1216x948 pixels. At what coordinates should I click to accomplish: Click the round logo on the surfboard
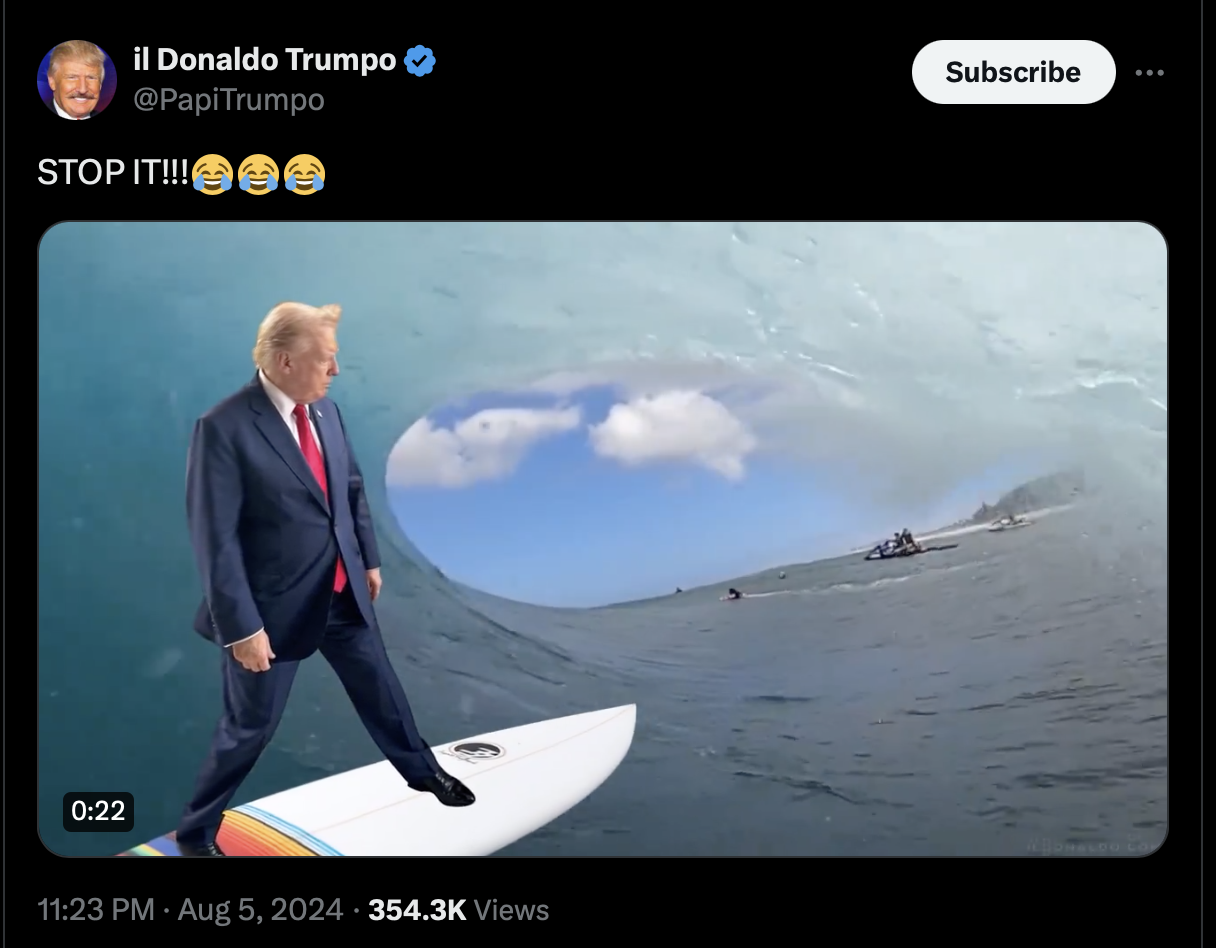[x=471, y=750]
